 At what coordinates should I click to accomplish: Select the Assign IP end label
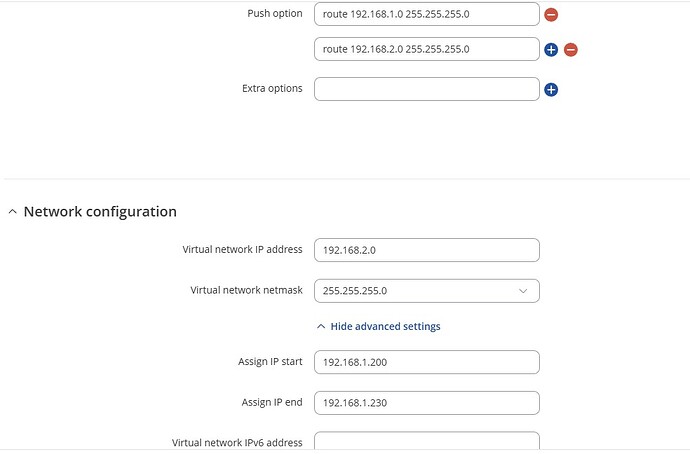[x=272, y=402]
